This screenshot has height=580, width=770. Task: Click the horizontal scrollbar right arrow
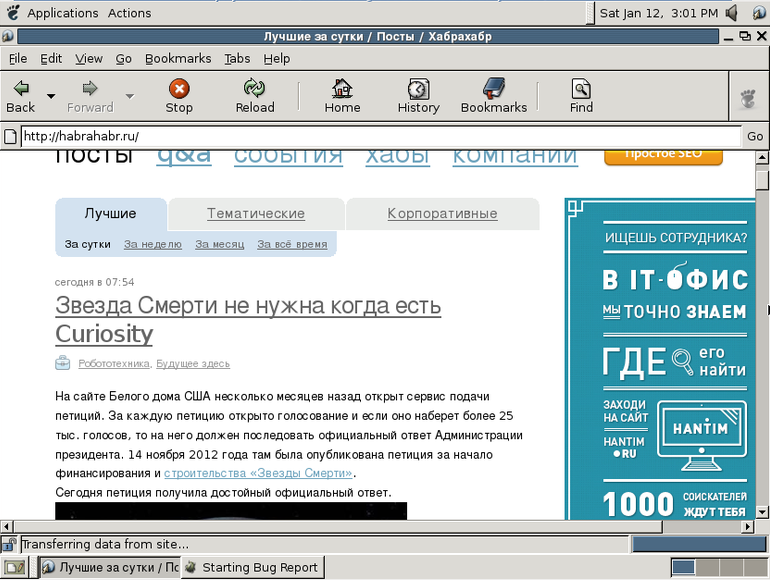click(x=747, y=526)
